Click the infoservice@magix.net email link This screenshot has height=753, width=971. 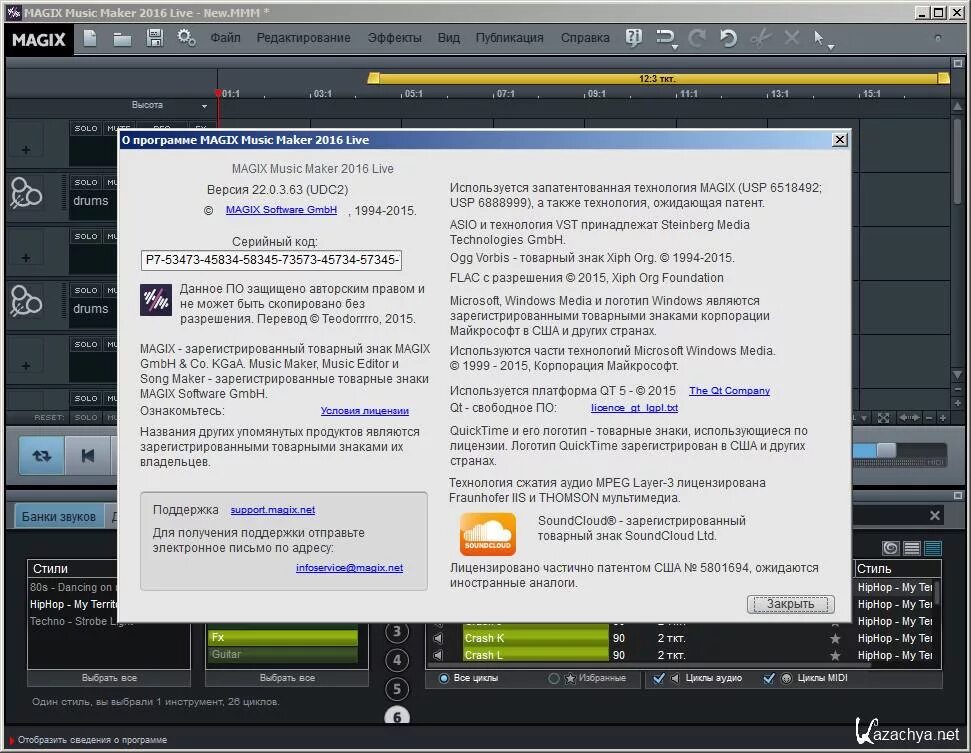click(x=349, y=567)
